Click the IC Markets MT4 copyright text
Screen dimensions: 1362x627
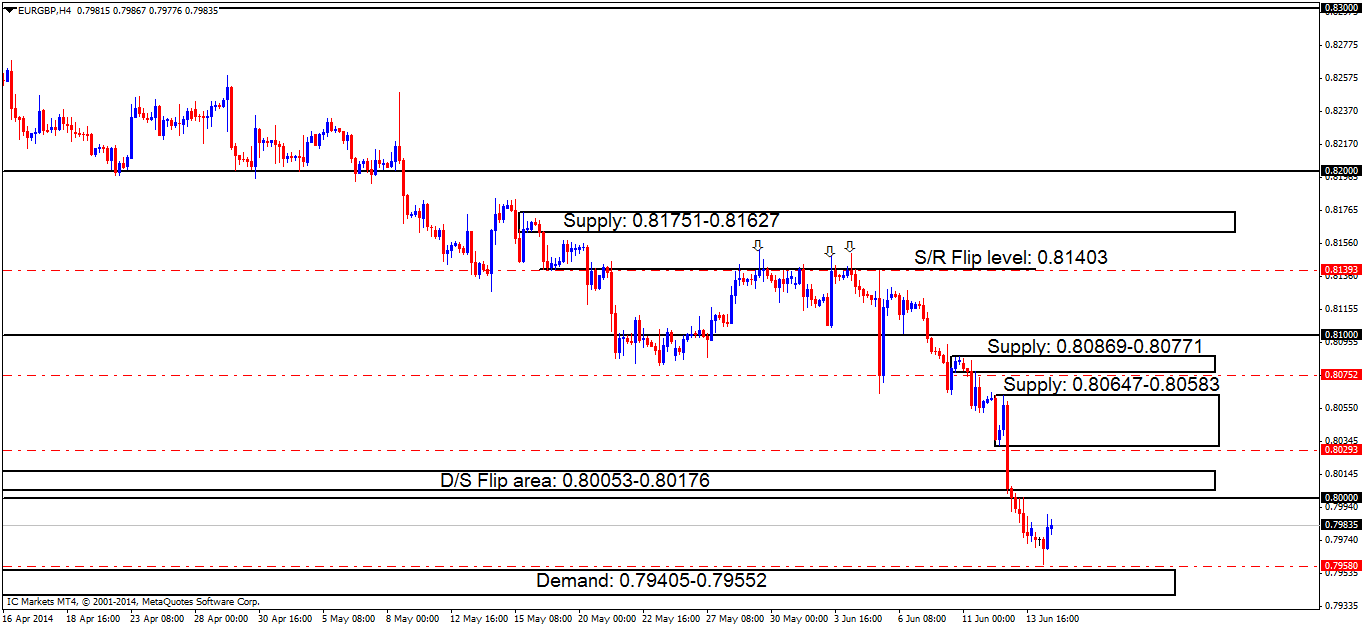click(x=133, y=602)
